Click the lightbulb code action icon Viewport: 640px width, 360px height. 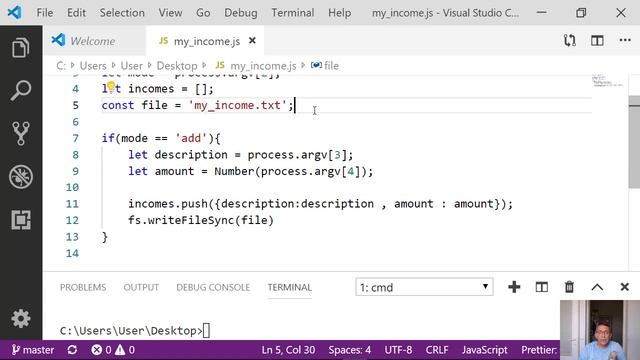(x=111, y=86)
